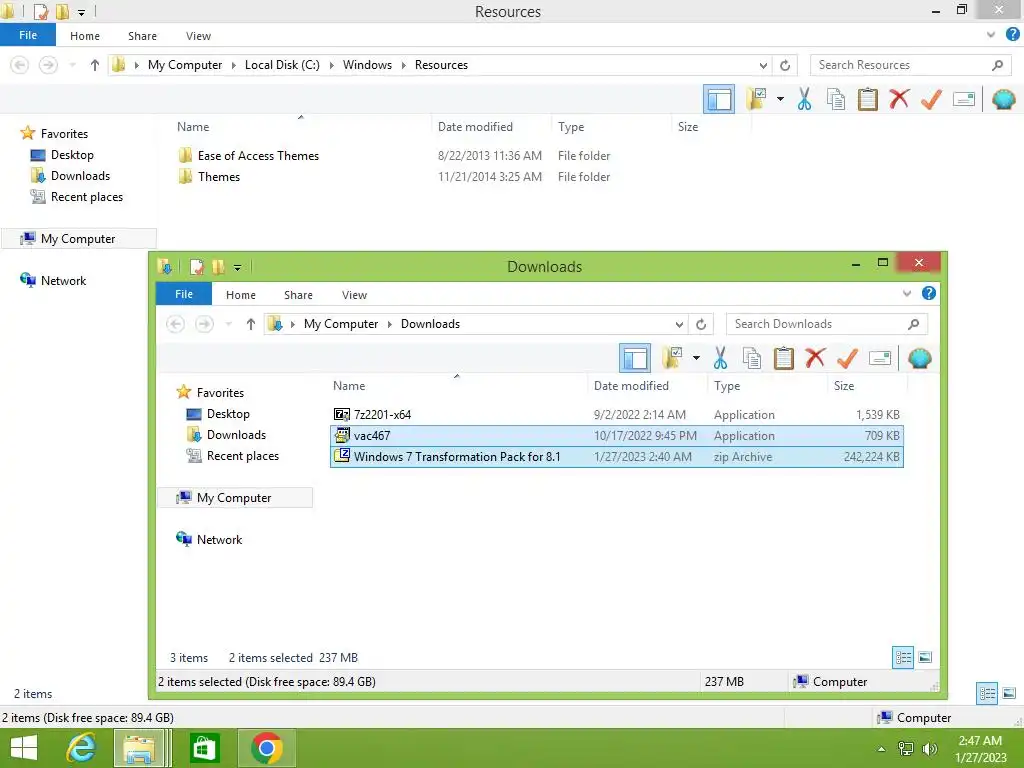Click the Up arrow in Downloads address bar
The height and width of the screenshot is (768, 1024).
[250, 324]
